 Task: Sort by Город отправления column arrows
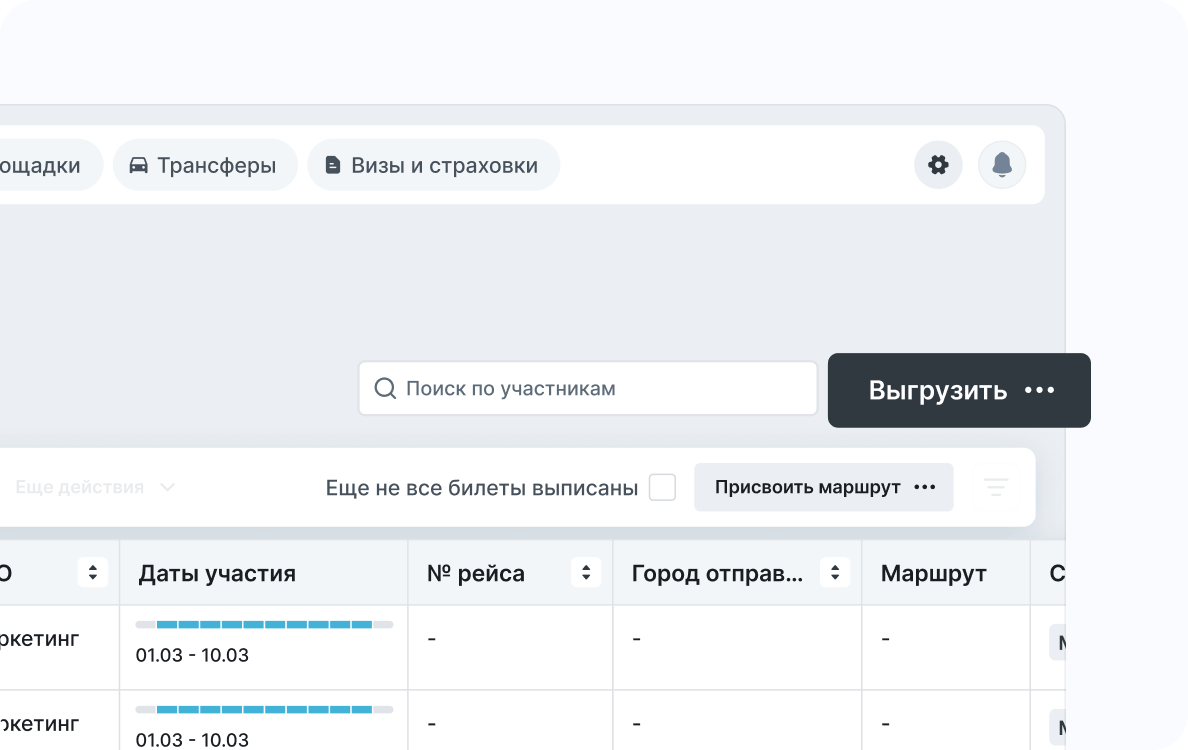[834, 573]
